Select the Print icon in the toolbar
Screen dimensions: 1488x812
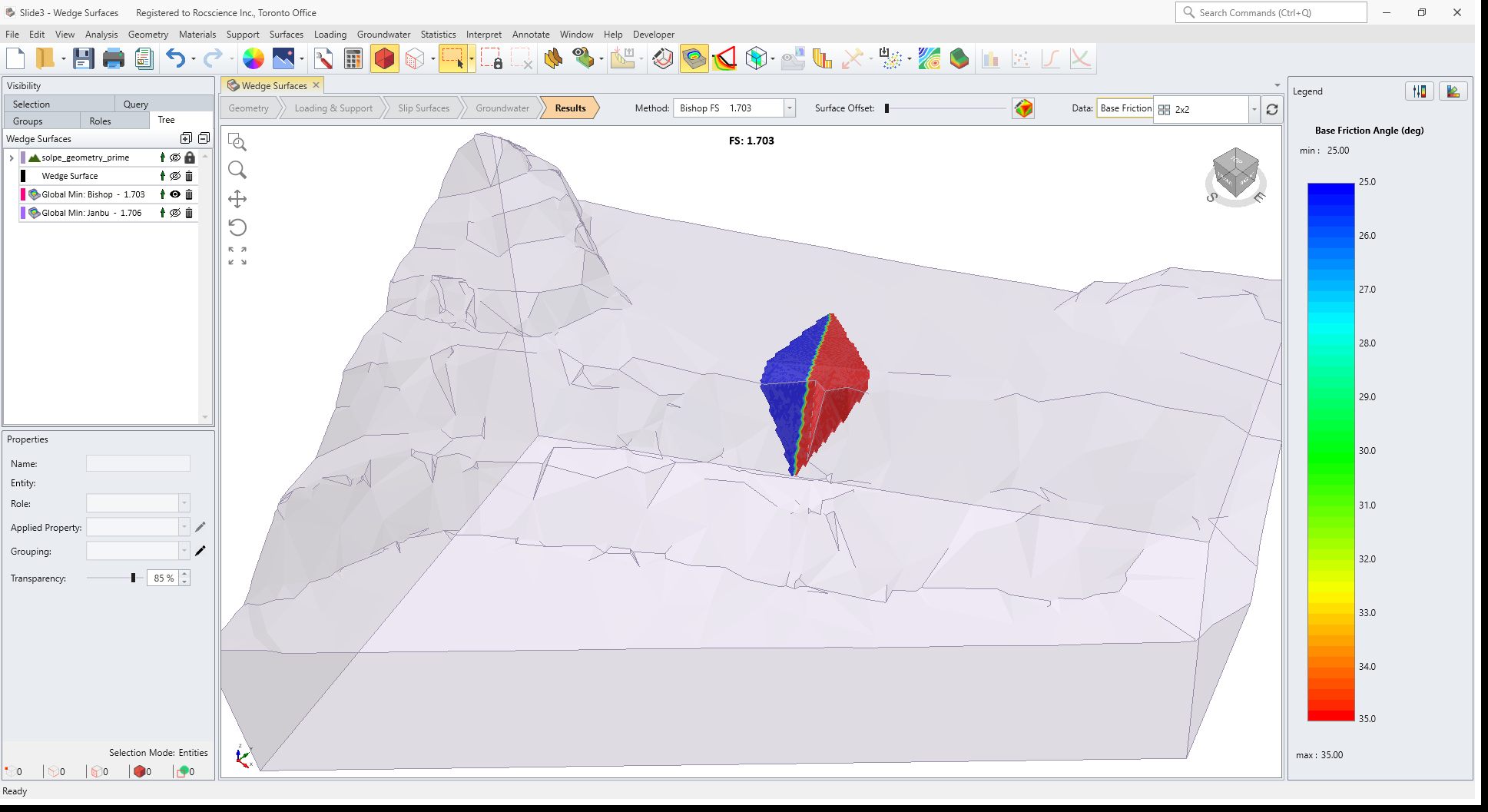point(114,58)
